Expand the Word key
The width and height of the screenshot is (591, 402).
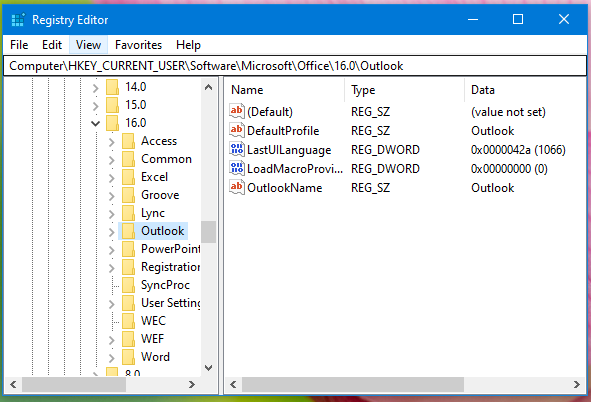click(112, 358)
